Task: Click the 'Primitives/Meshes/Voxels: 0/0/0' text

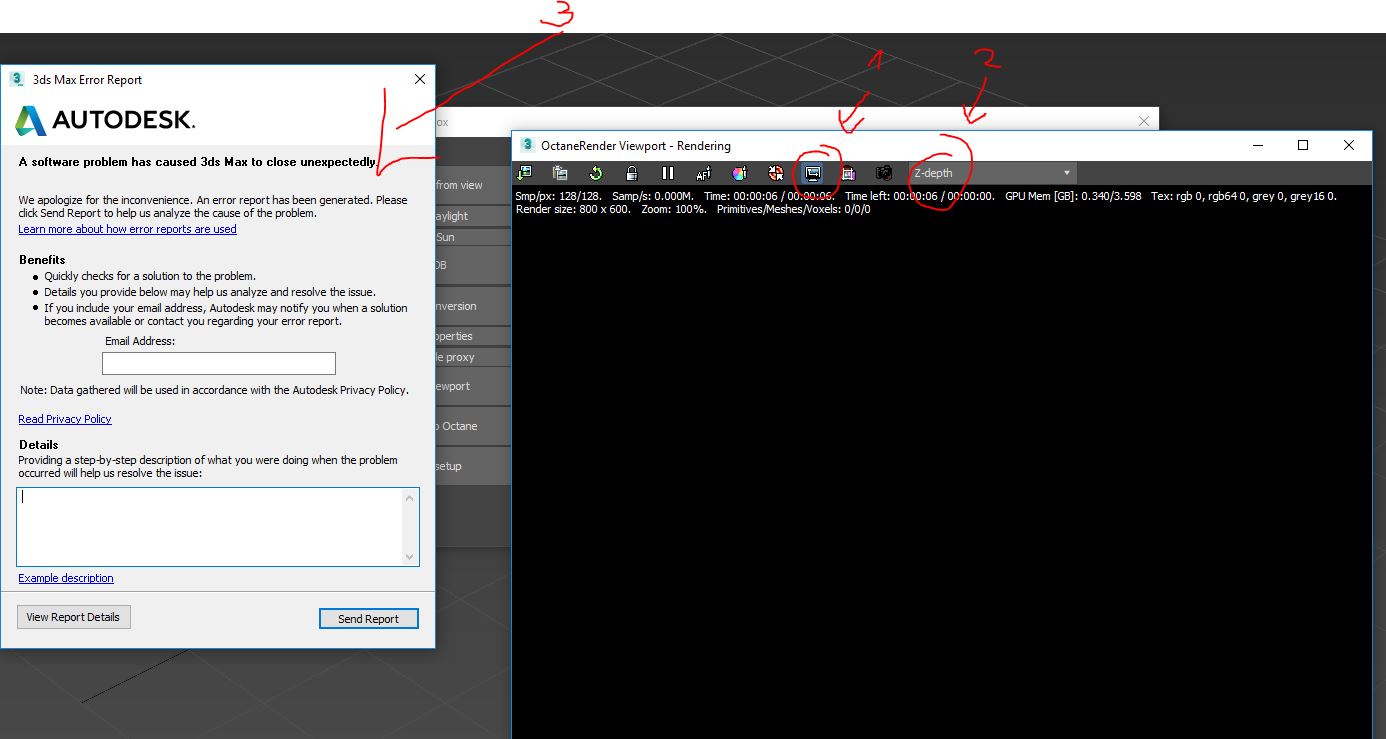Action: (x=794, y=210)
